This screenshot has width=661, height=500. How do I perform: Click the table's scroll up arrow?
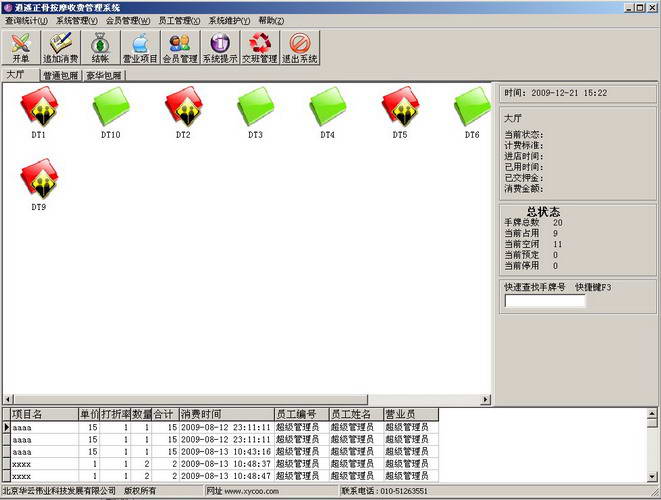(652, 414)
